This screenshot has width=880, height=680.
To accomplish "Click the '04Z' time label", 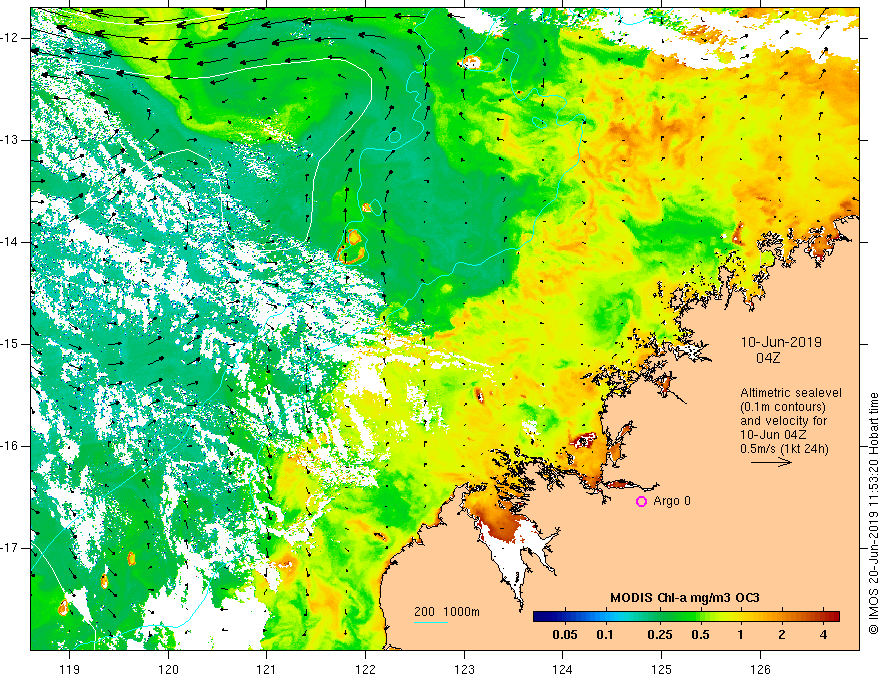I will 768,358.
